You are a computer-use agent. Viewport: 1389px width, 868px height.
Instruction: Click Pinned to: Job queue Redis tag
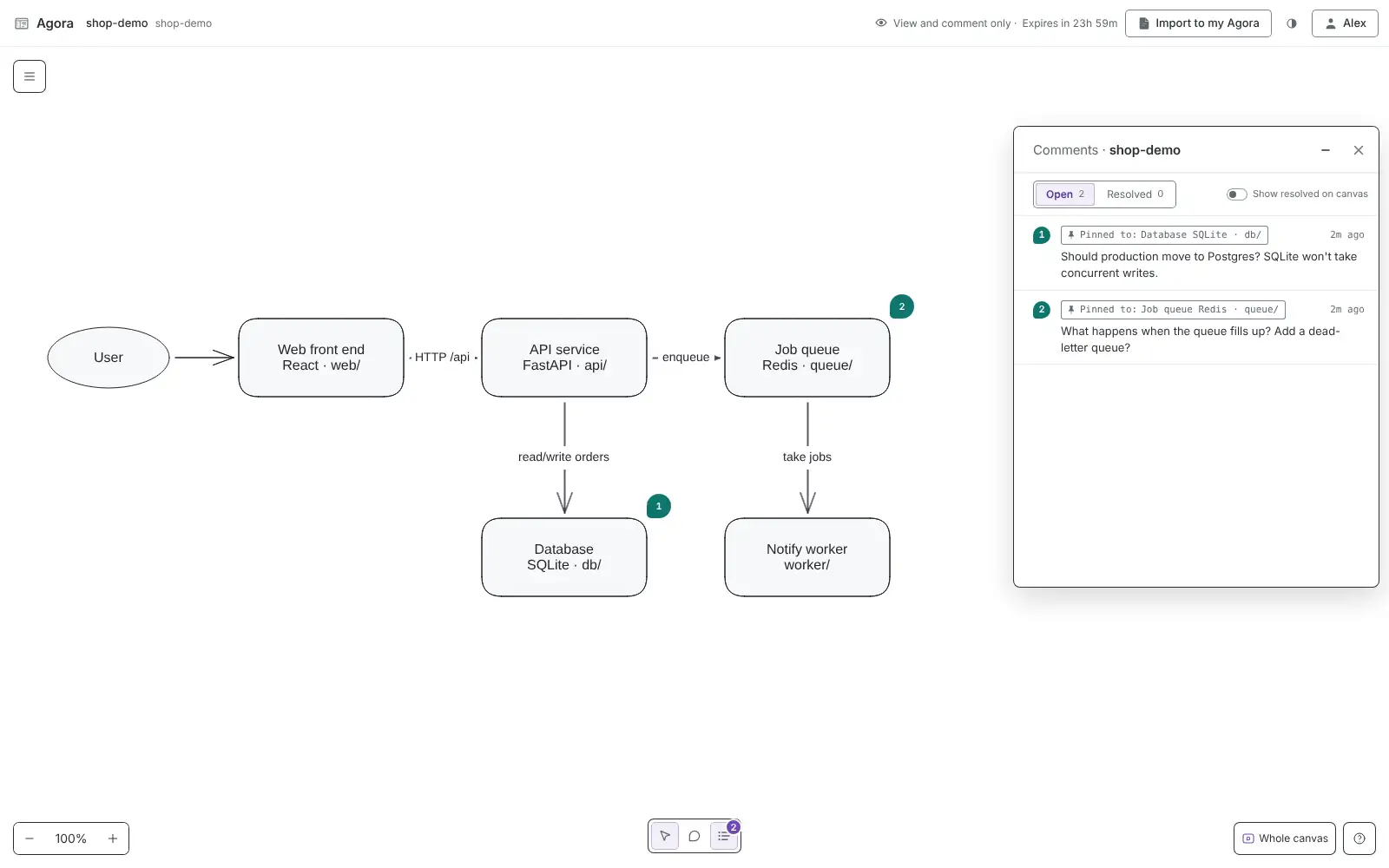[1173, 310]
